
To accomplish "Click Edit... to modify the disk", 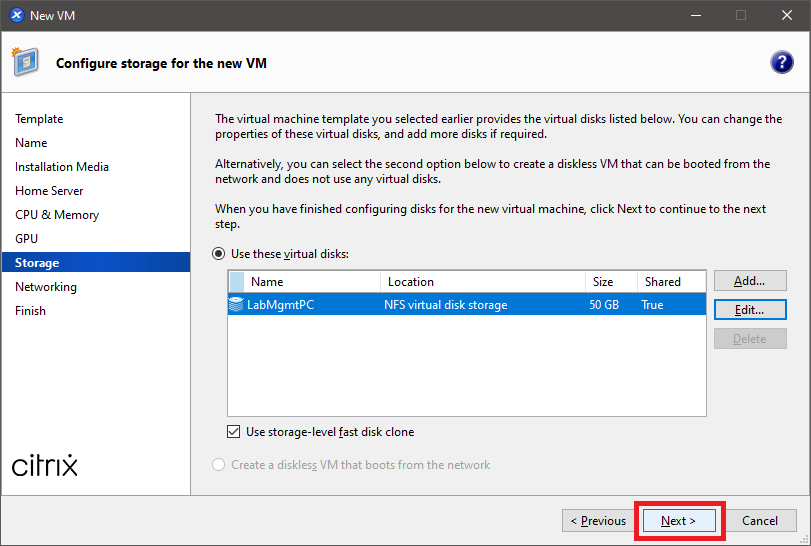I will (750, 310).
